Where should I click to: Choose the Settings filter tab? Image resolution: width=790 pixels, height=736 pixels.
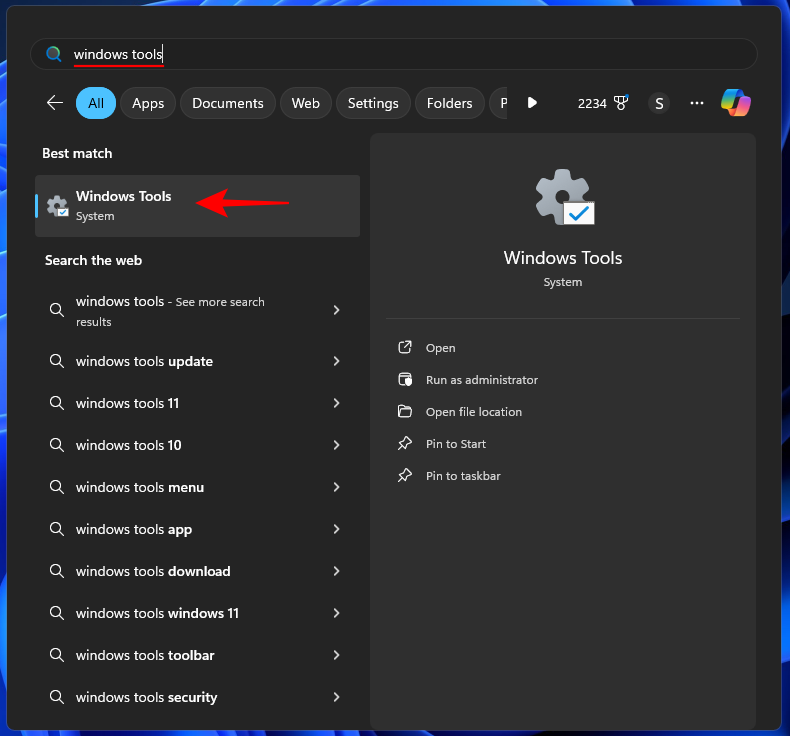373,103
